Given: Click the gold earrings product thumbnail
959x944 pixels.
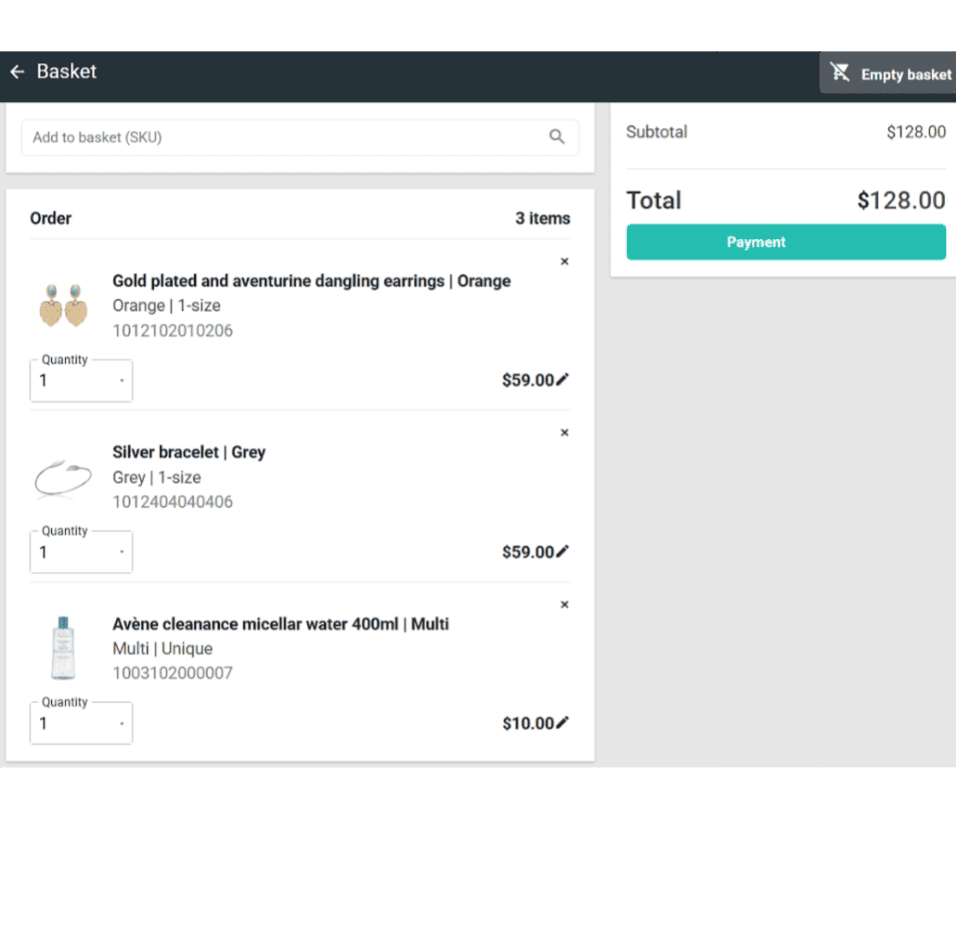Looking at the screenshot, I should pos(63,305).
